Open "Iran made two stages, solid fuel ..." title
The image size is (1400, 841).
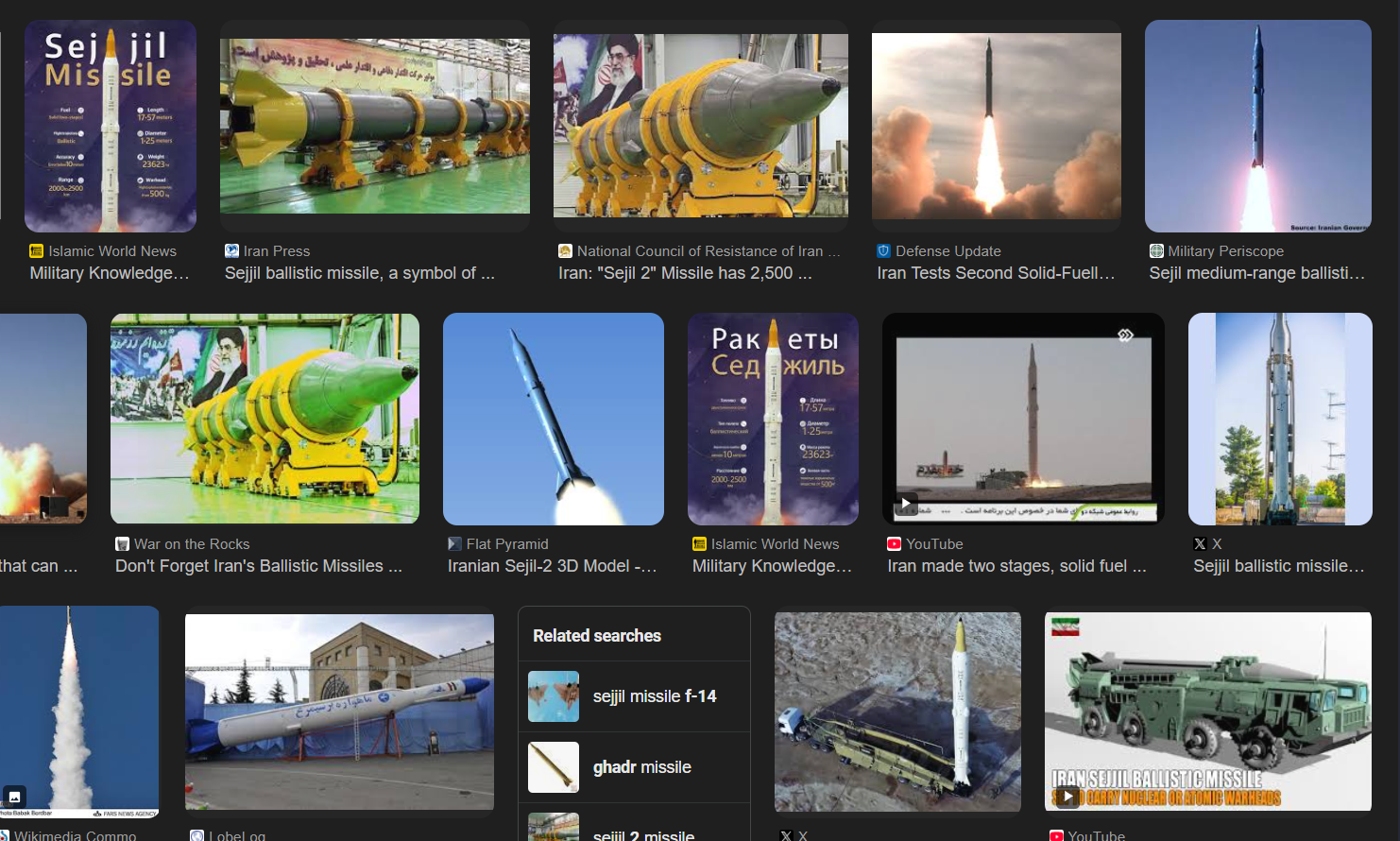point(1016,566)
